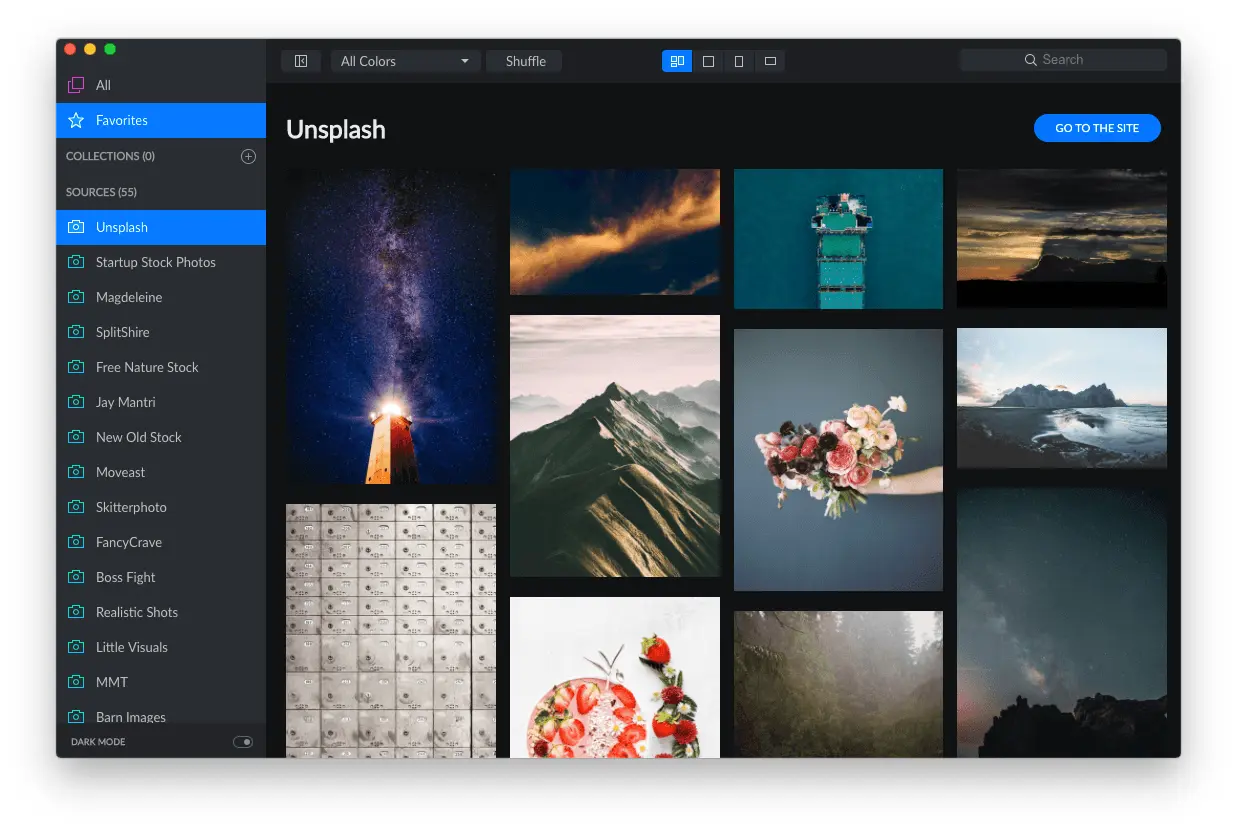Click camera icon beside Free Nature Stock
1237x832 pixels.
pyautogui.click(x=76, y=367)
